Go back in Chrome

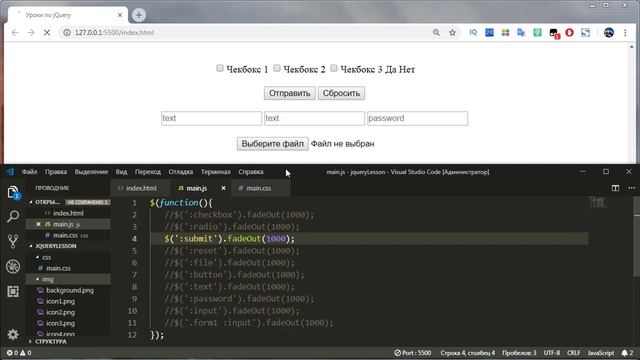[x=15, y=33]
